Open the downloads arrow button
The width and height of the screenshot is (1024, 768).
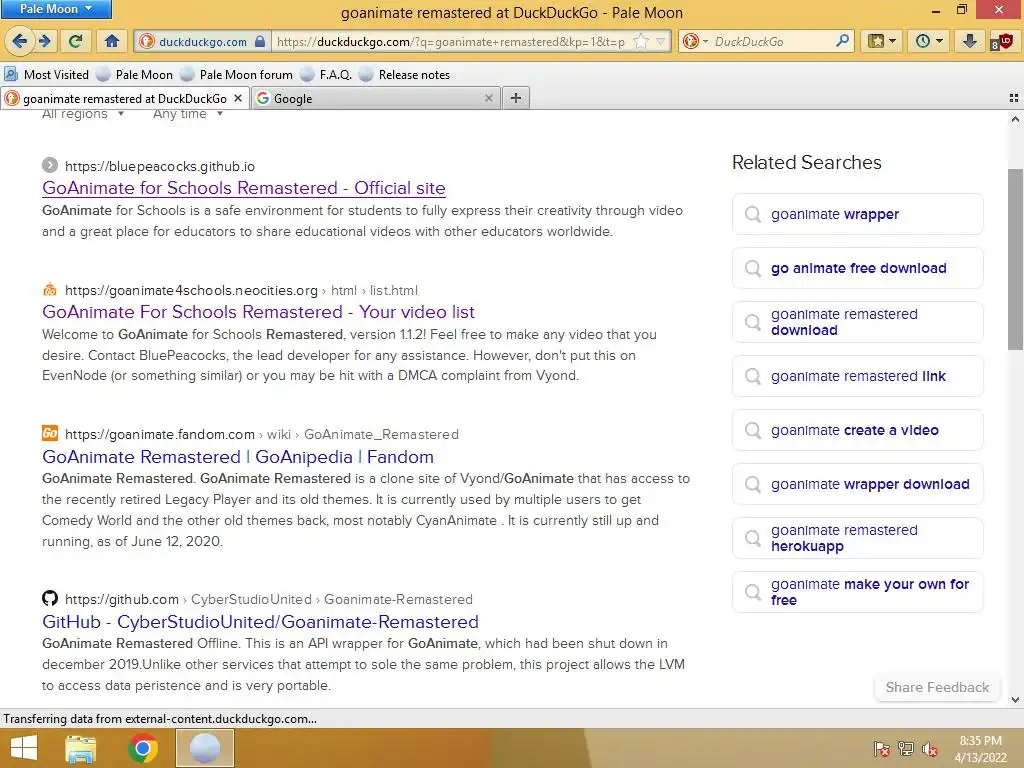[x=970, y=41]
